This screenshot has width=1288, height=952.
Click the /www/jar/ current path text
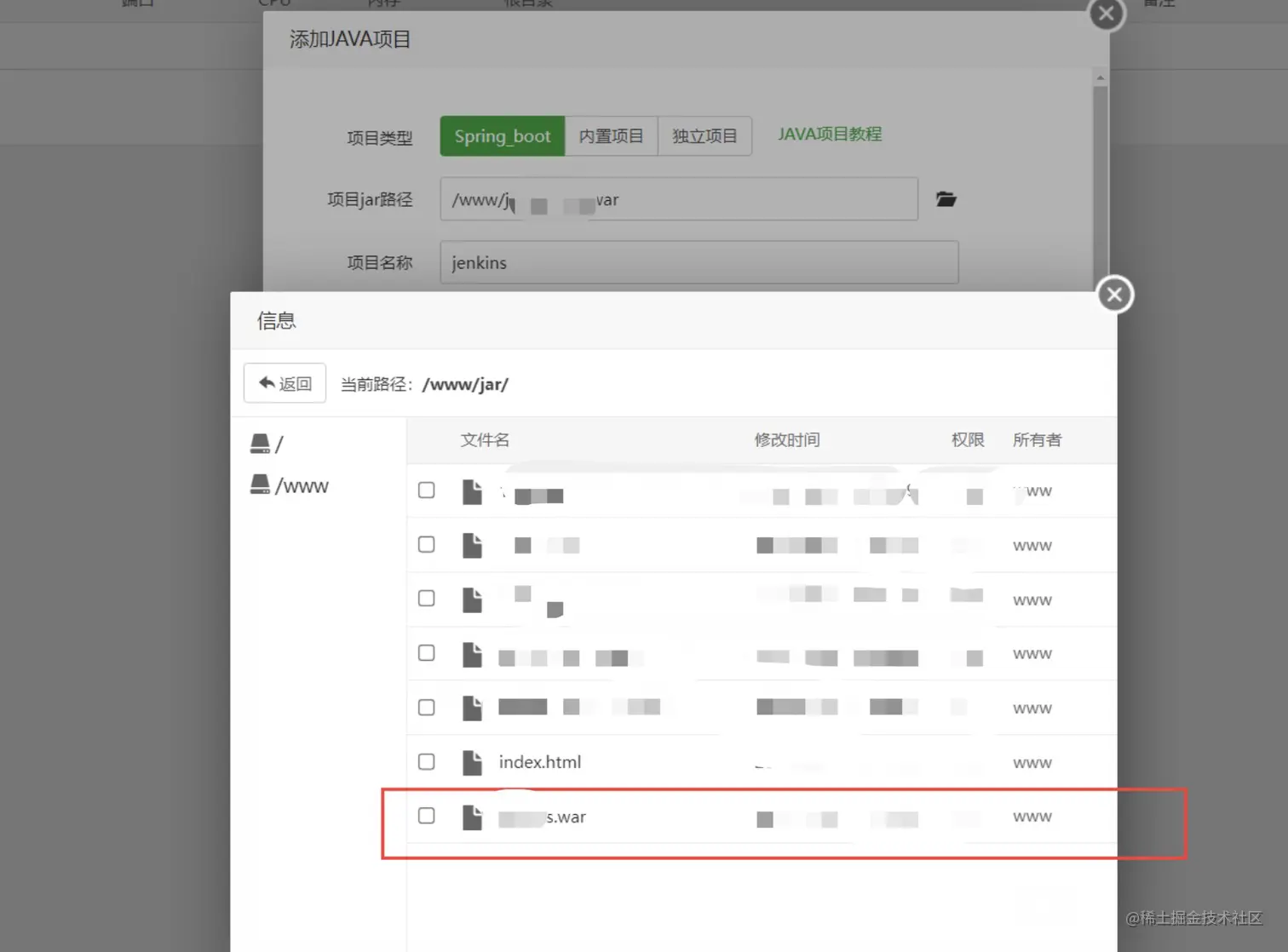coord(465,384)
